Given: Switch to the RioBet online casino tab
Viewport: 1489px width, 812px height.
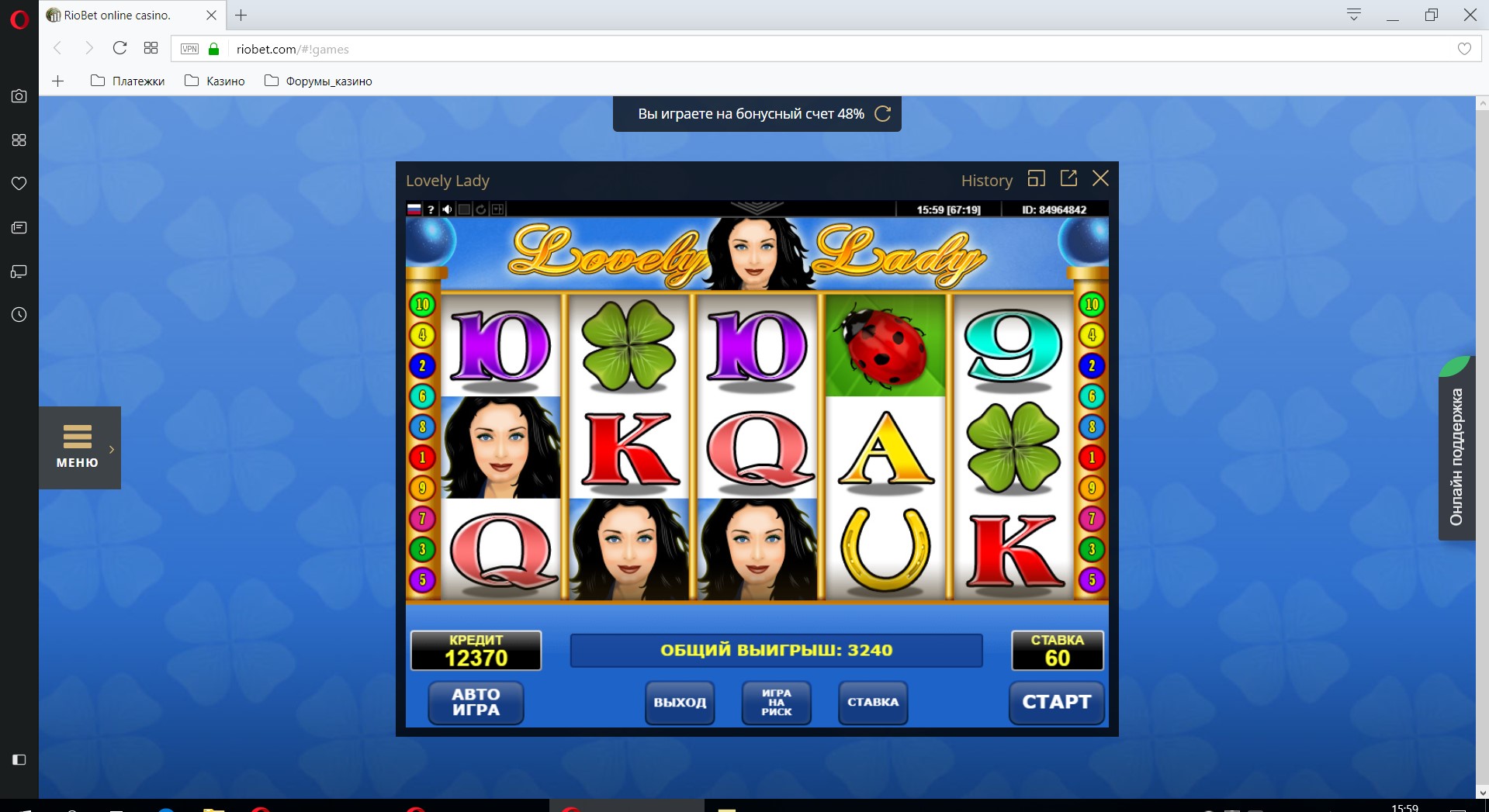Looking at the screenshot, I should 130,16.
